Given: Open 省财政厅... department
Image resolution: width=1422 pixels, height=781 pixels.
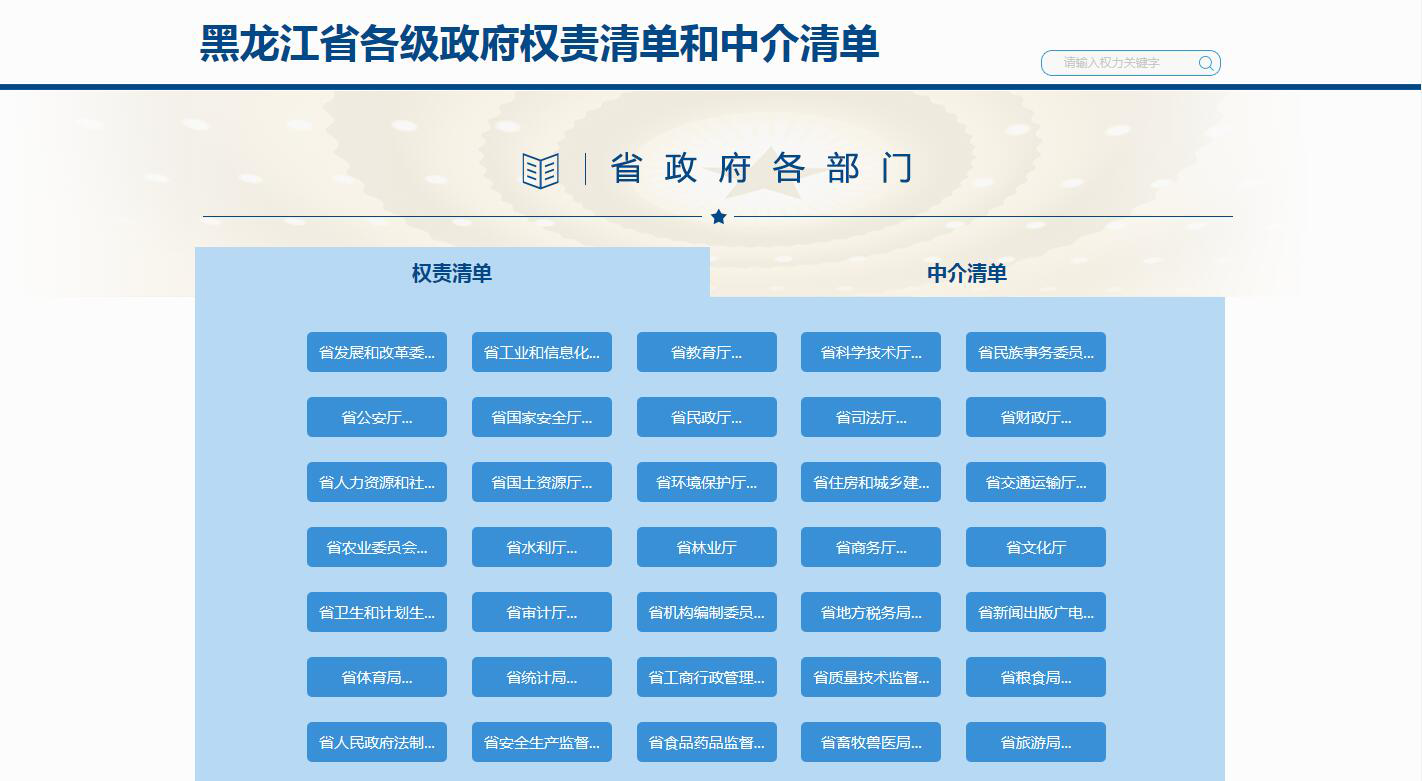Looking at the screenshot, I should [1036, 417].
